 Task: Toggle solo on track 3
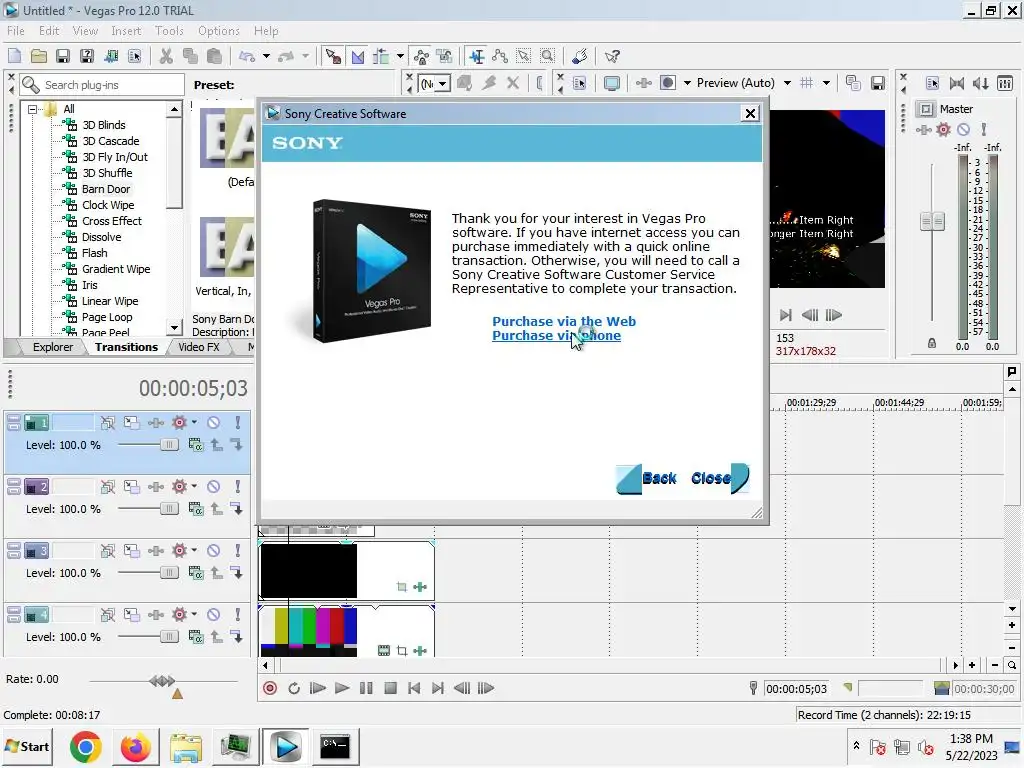(238, 551)
